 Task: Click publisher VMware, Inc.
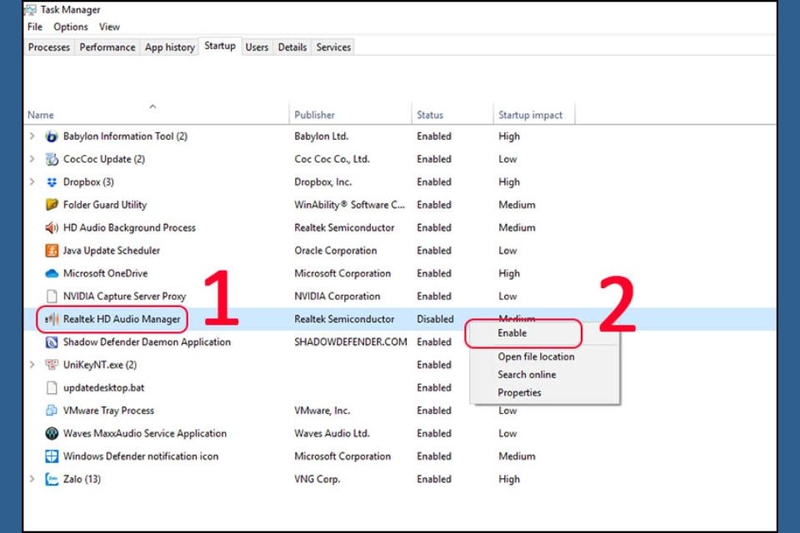click(322, 411)
